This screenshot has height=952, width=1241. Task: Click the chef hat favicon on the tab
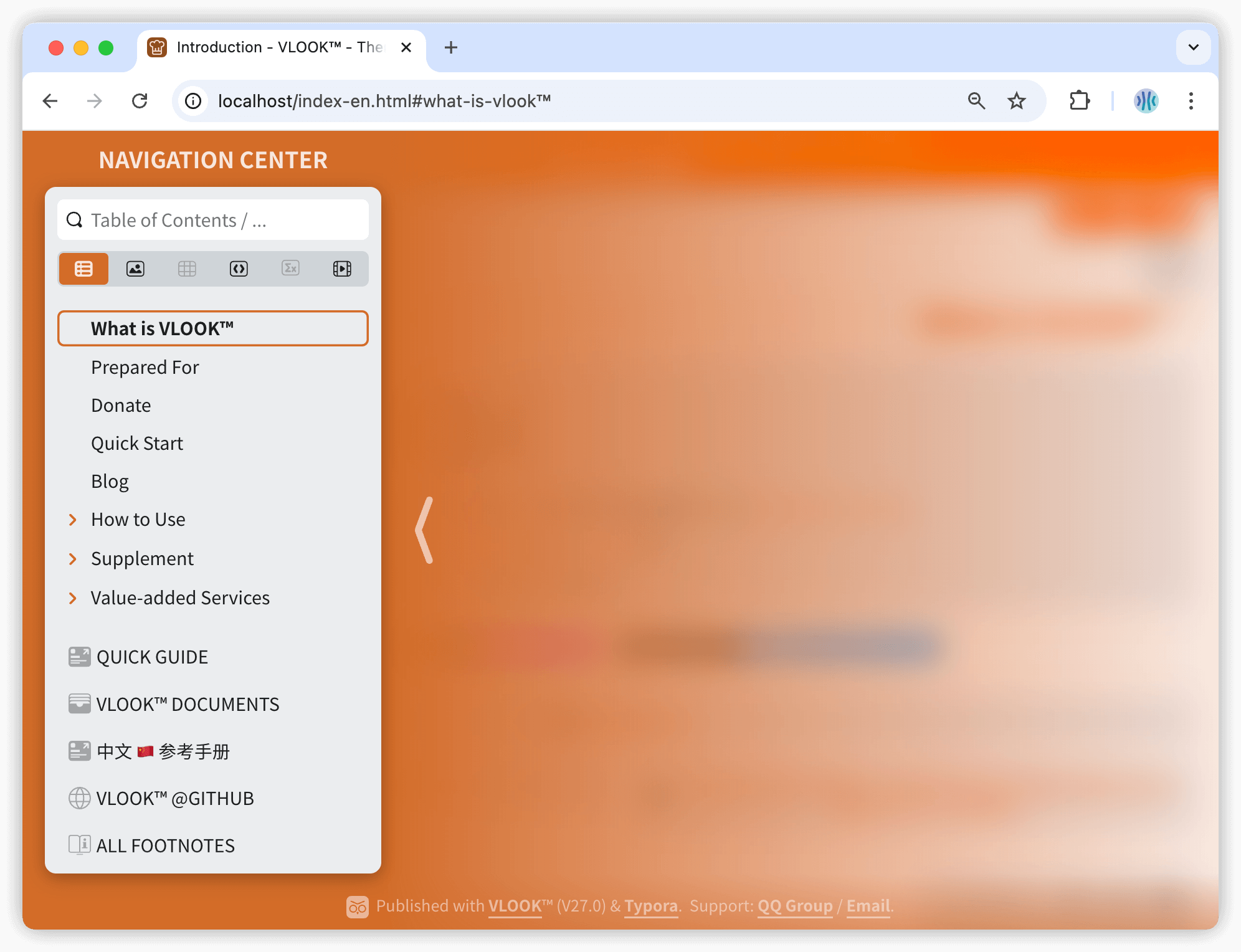click(157, 47)
